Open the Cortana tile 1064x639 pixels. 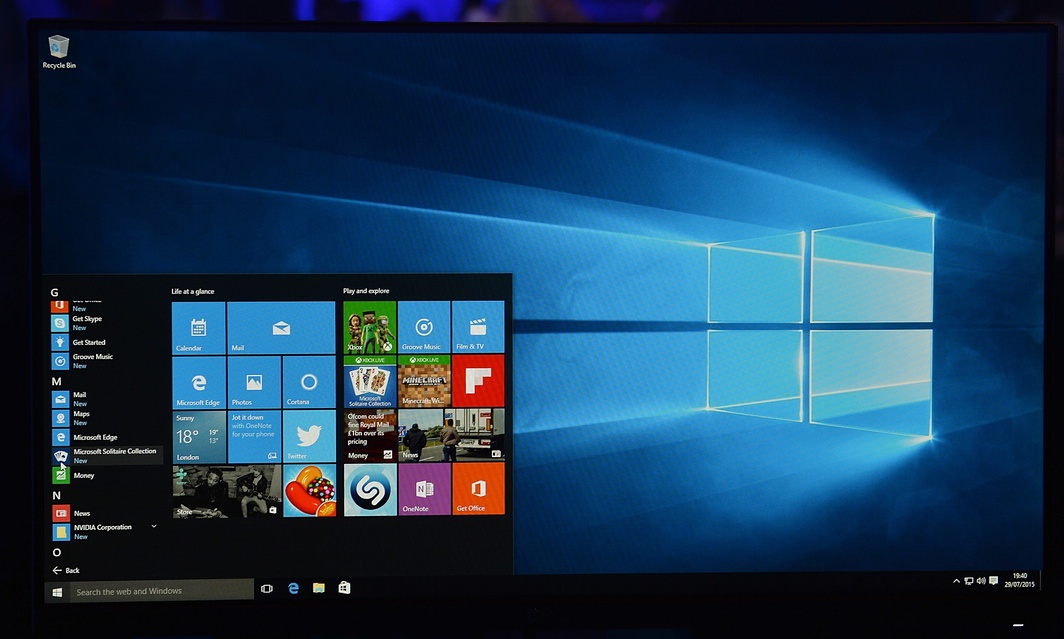click(x=308, y=382)
